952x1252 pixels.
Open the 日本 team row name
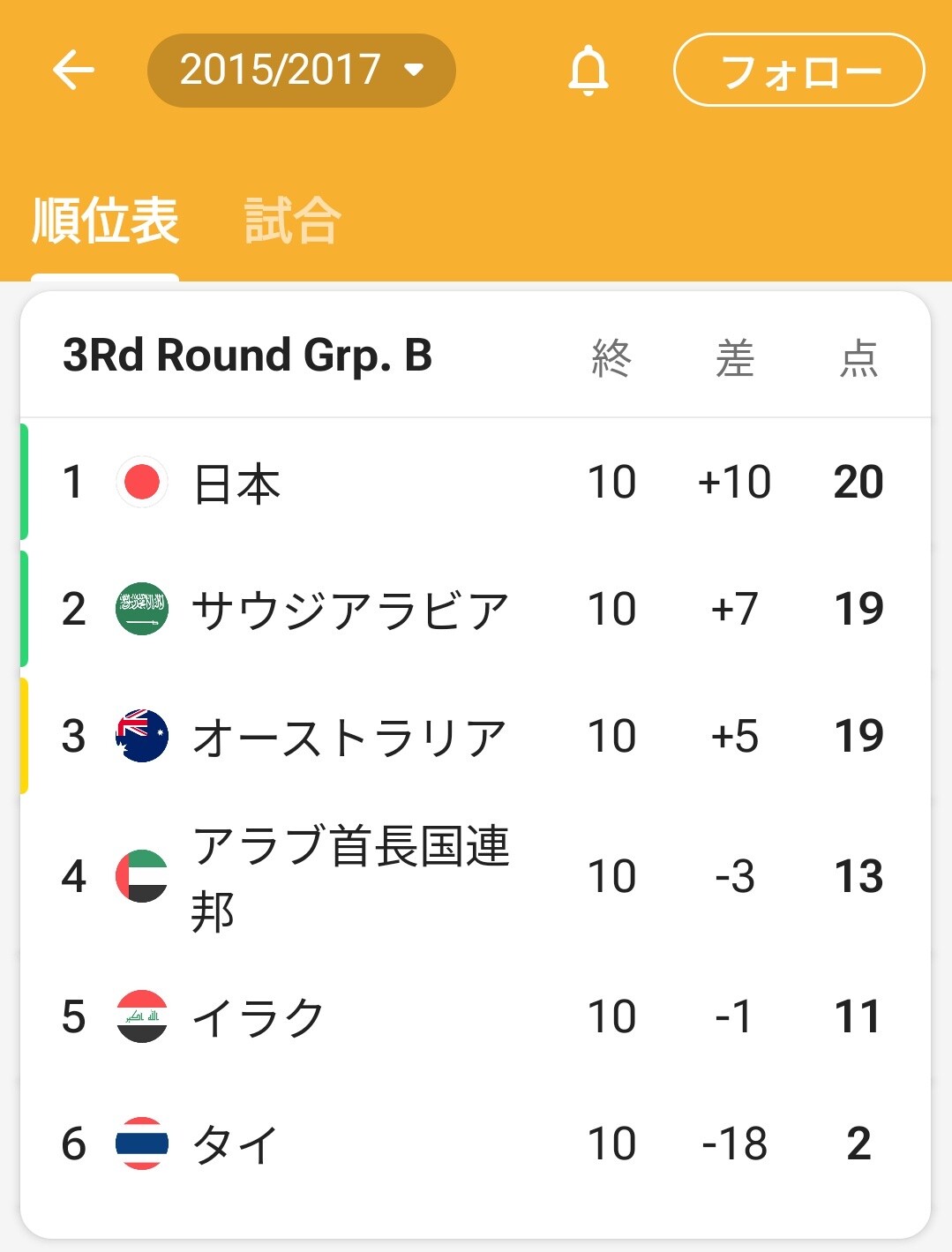(x=236, y=484)
